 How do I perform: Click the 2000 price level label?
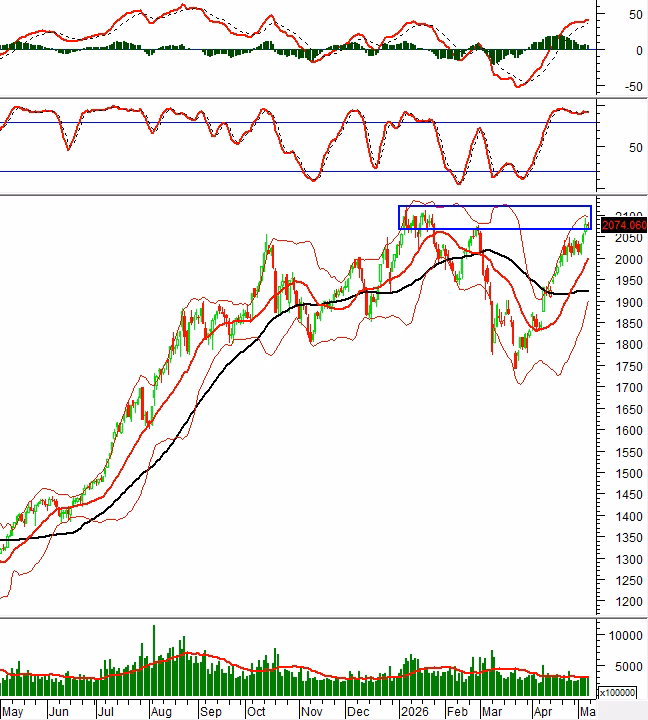629,259
